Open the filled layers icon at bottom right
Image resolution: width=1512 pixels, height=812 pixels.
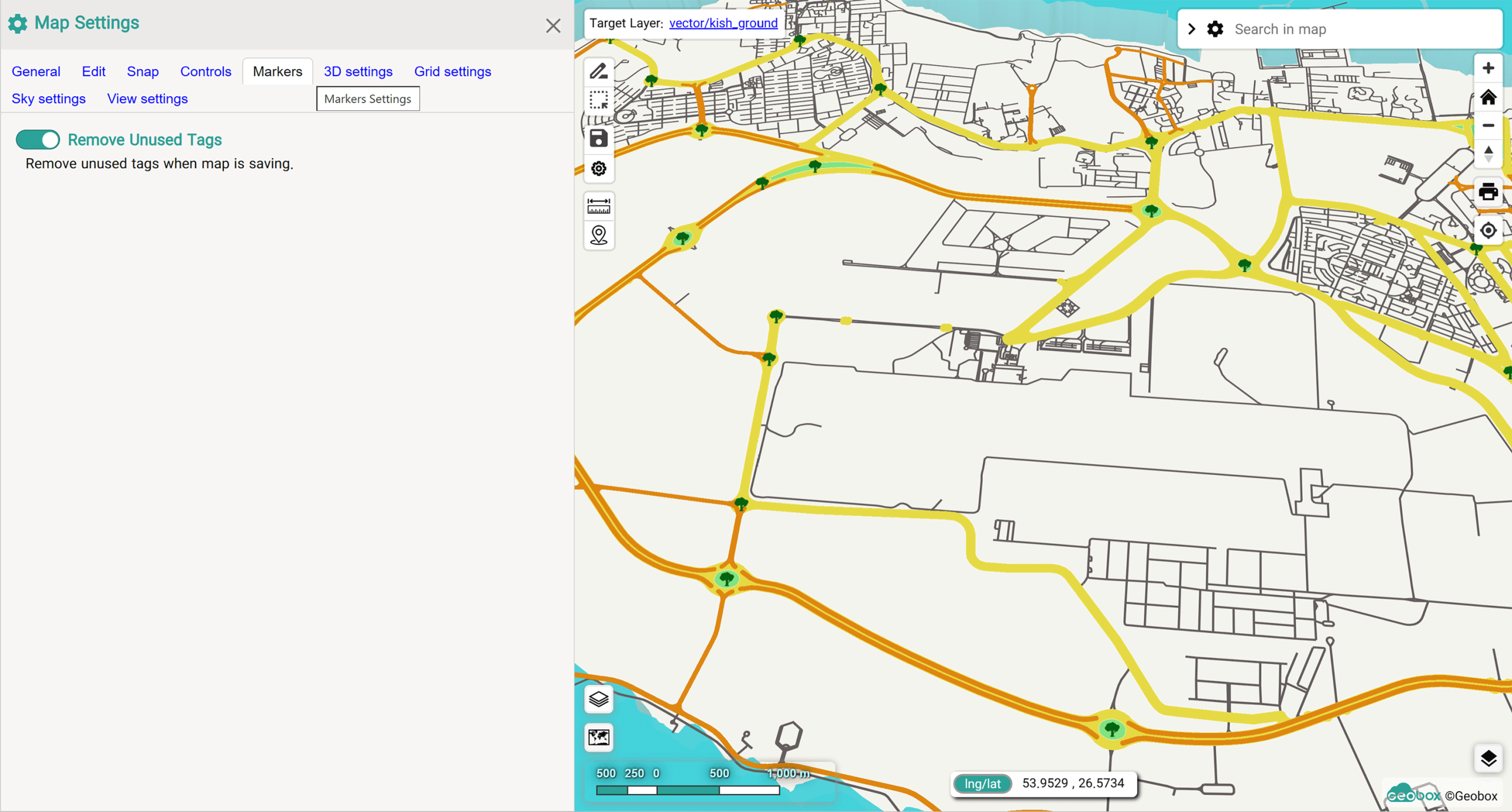[1488, 758]
